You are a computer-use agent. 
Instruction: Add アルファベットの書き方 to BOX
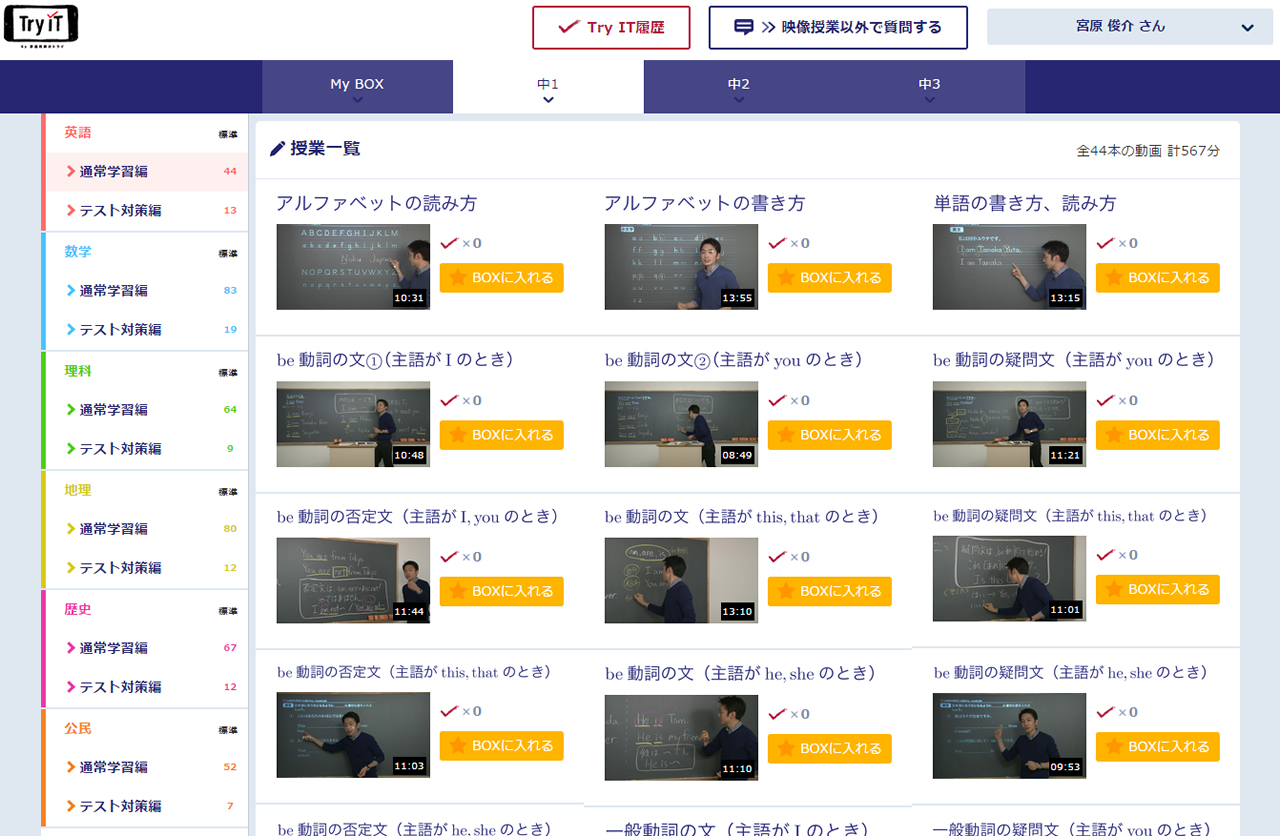[829, 278]
